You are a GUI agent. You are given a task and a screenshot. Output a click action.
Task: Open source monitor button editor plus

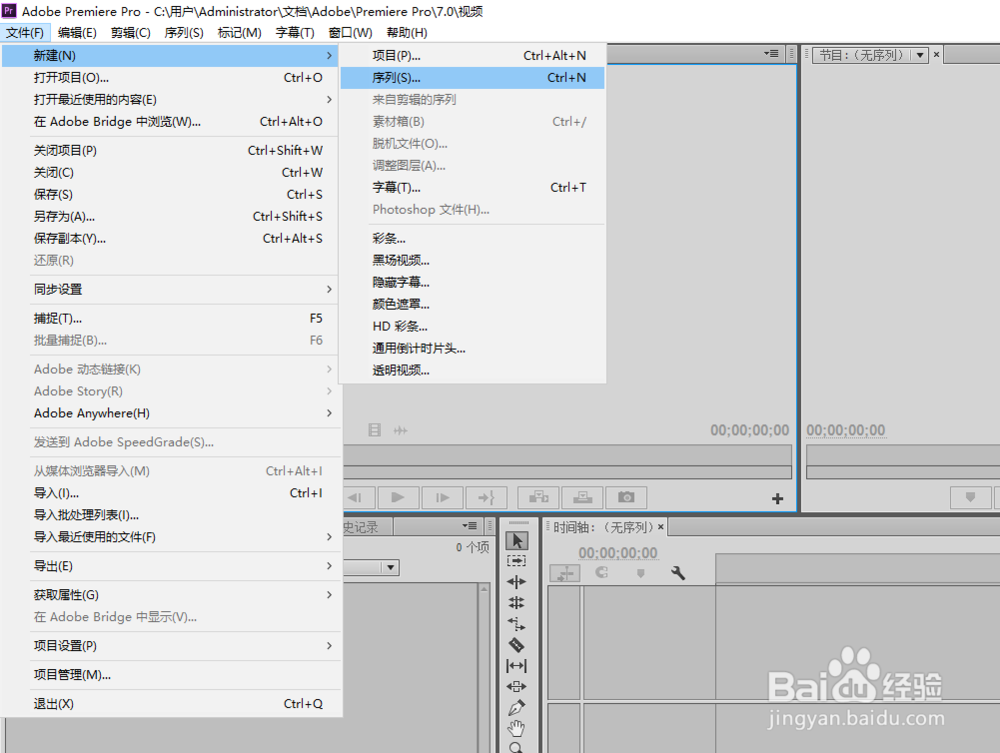[777, 499]
